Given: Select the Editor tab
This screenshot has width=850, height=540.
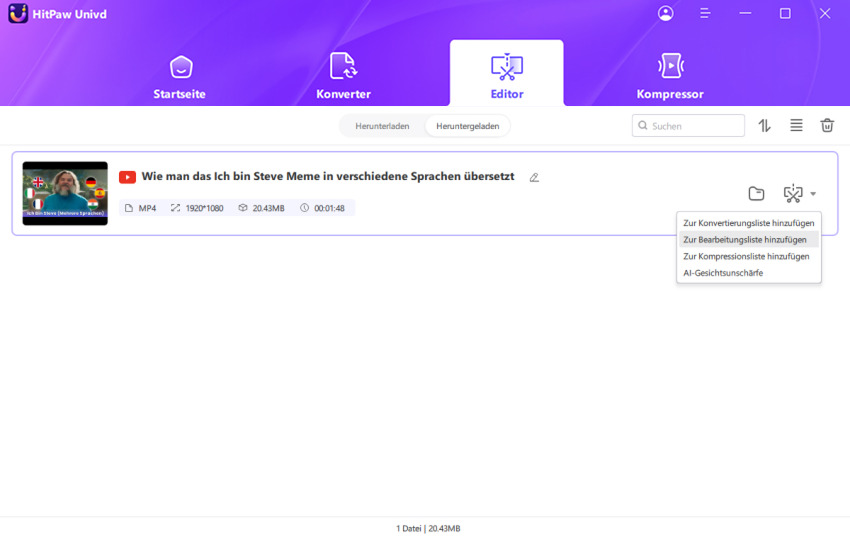Looking at the screenshot, I should click(506, 73).
